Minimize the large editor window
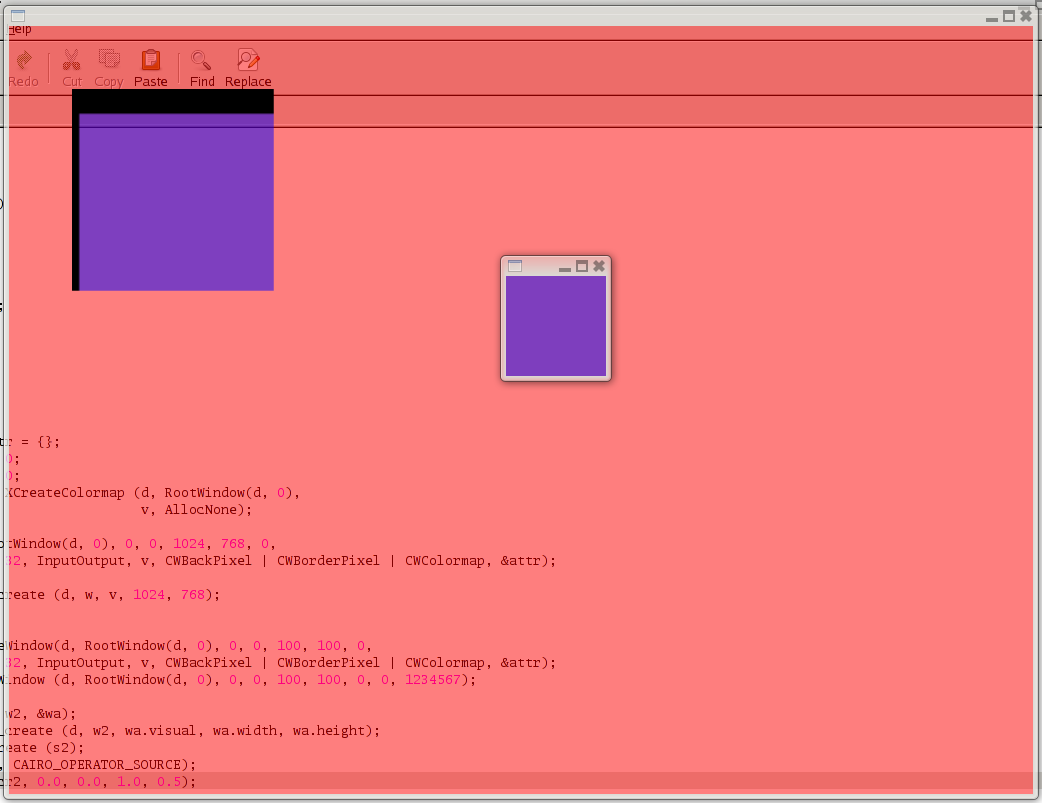This screenshot has width=1042, height=803. (992, 17)
